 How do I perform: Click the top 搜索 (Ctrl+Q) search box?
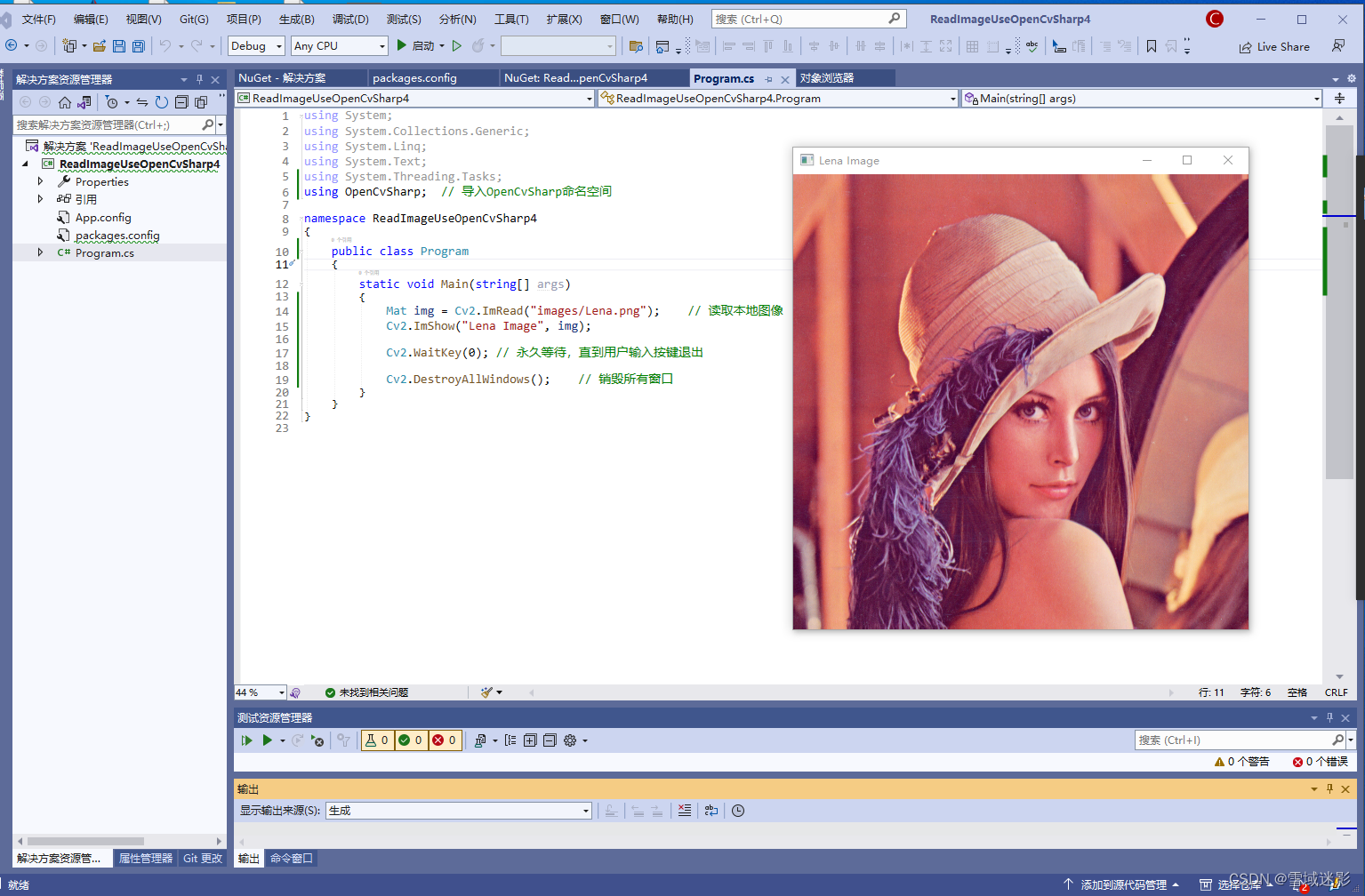(808, 19)
